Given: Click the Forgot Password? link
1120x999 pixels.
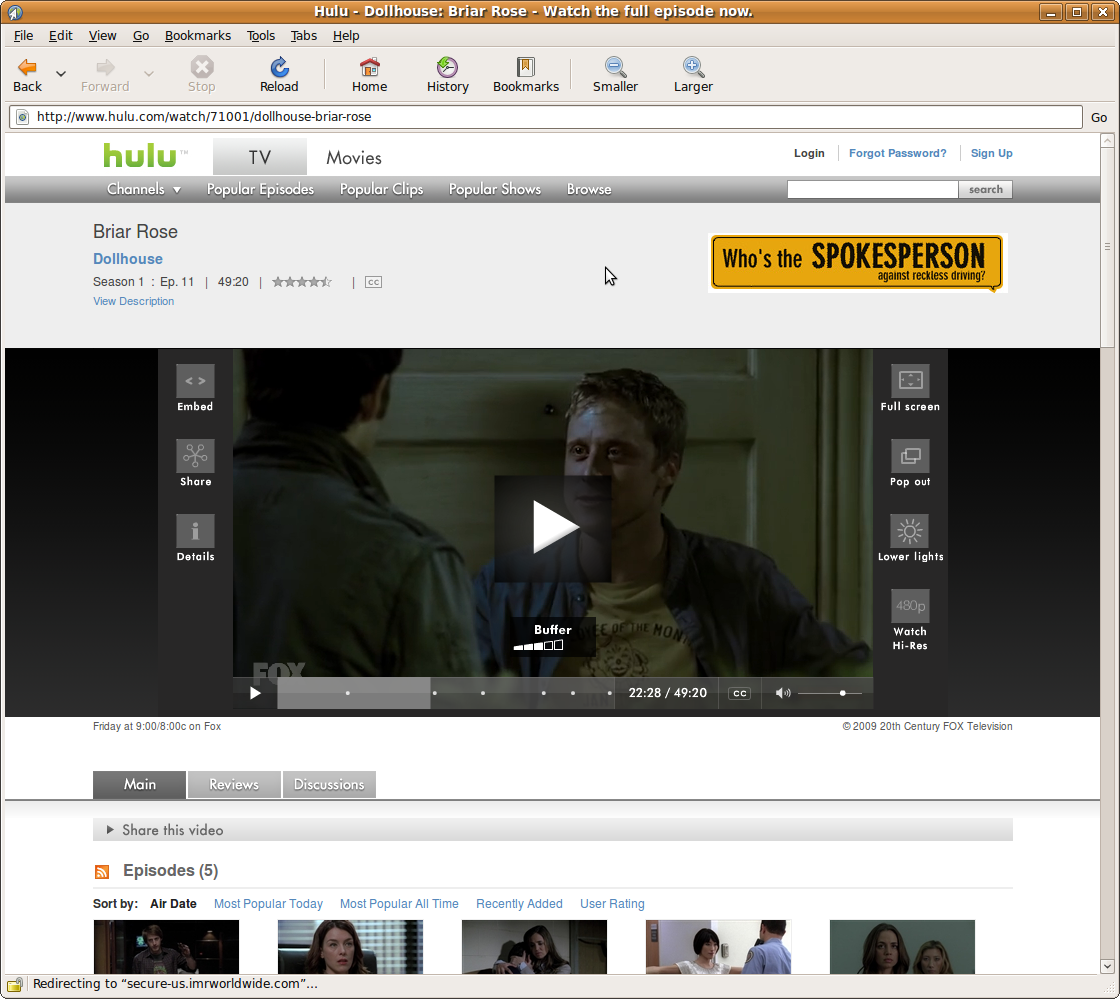Looking at the screenshot, I should 897,153.
